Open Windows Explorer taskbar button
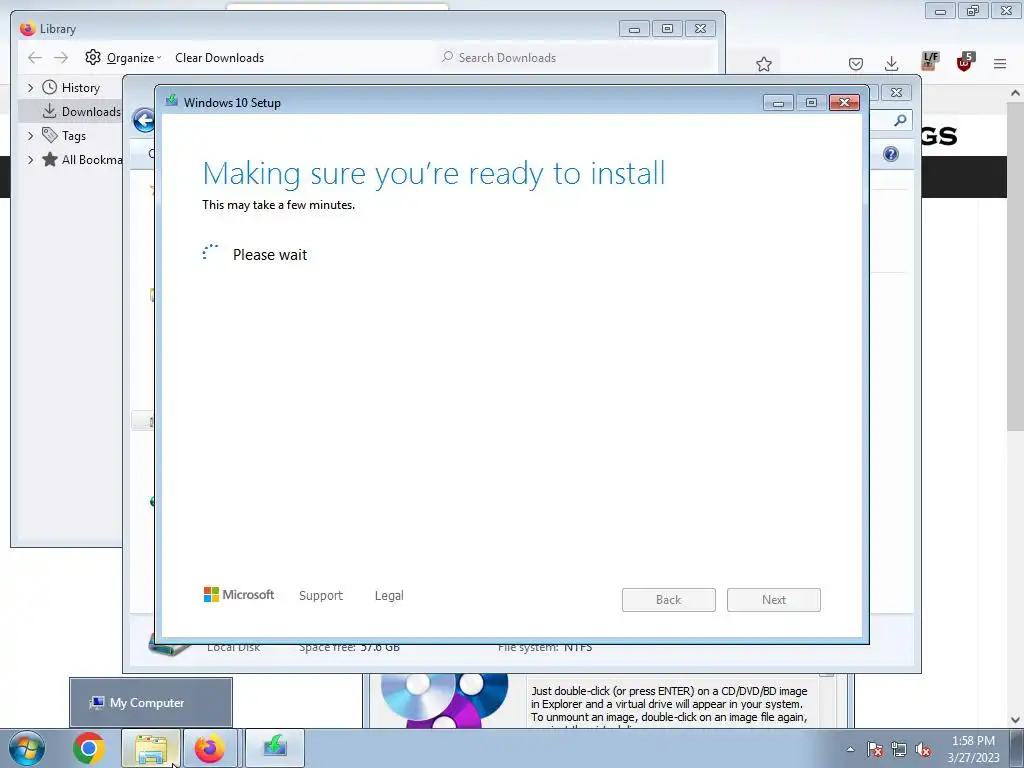This screenshot has width=1024, height=768. point(151,748)
